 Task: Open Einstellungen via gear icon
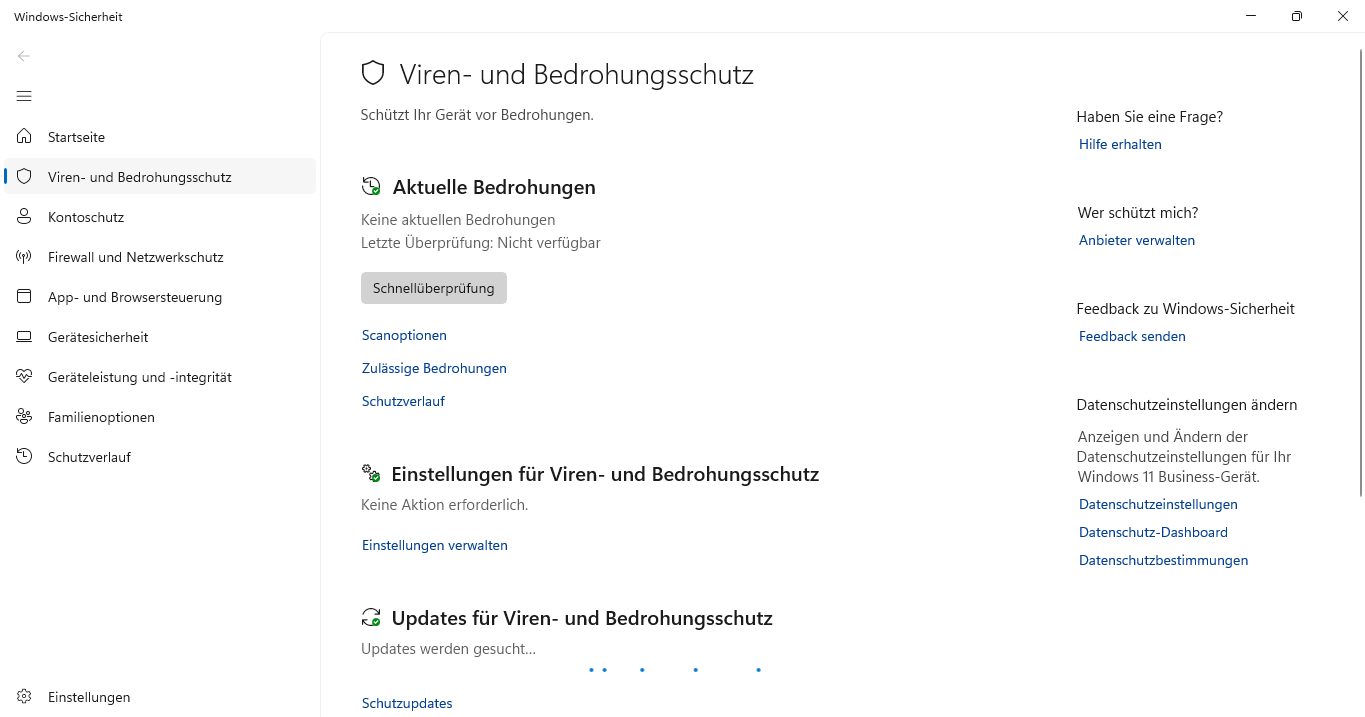[25, 697]
